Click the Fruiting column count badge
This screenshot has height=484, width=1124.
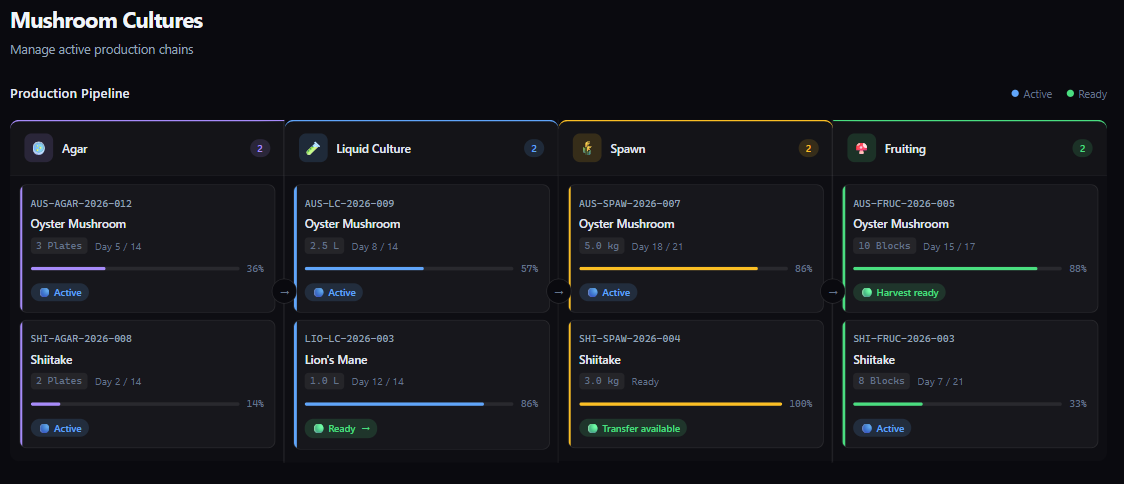coord(1082,149)
